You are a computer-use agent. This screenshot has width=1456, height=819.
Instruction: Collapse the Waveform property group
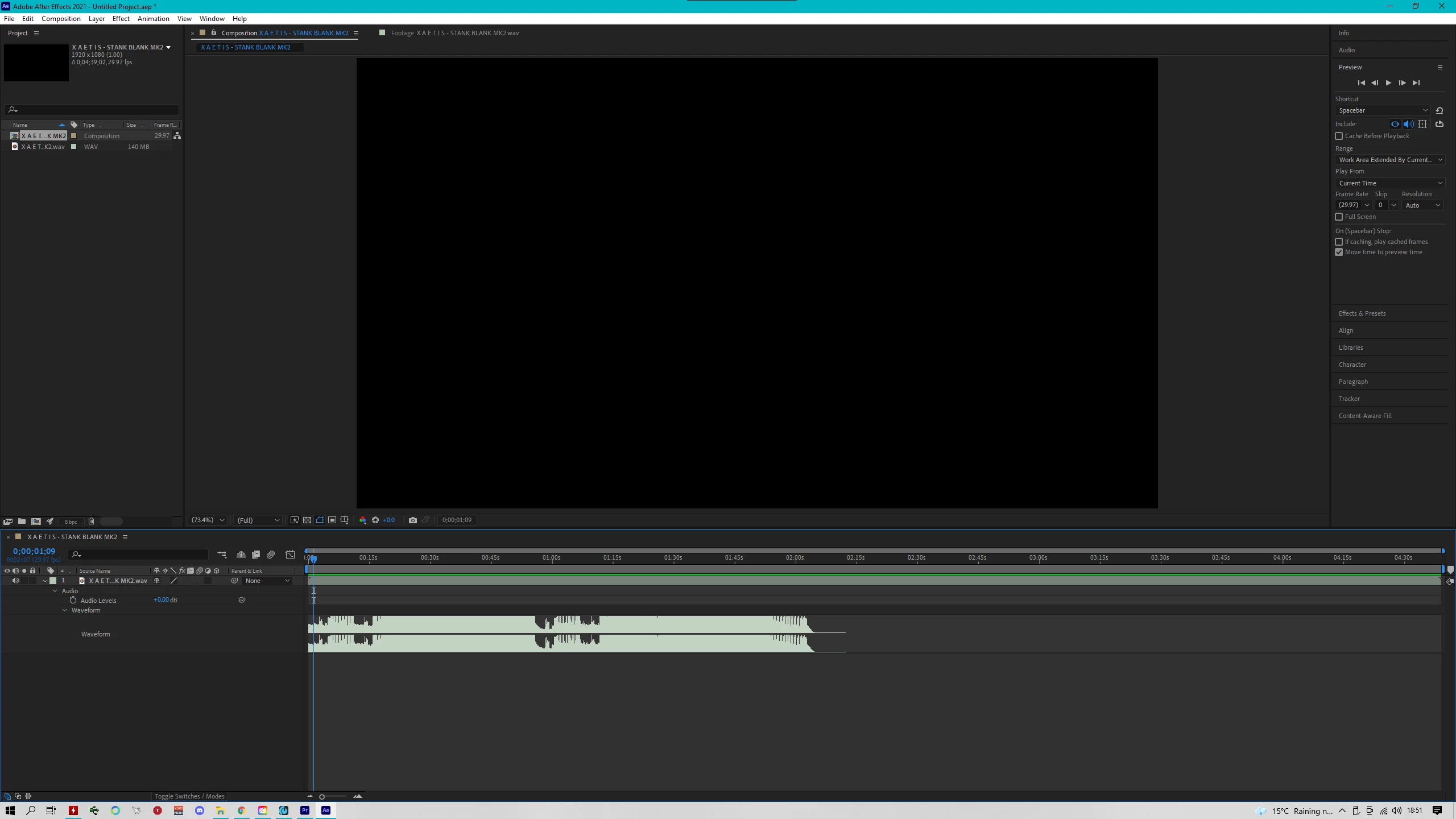click(65, 610)
